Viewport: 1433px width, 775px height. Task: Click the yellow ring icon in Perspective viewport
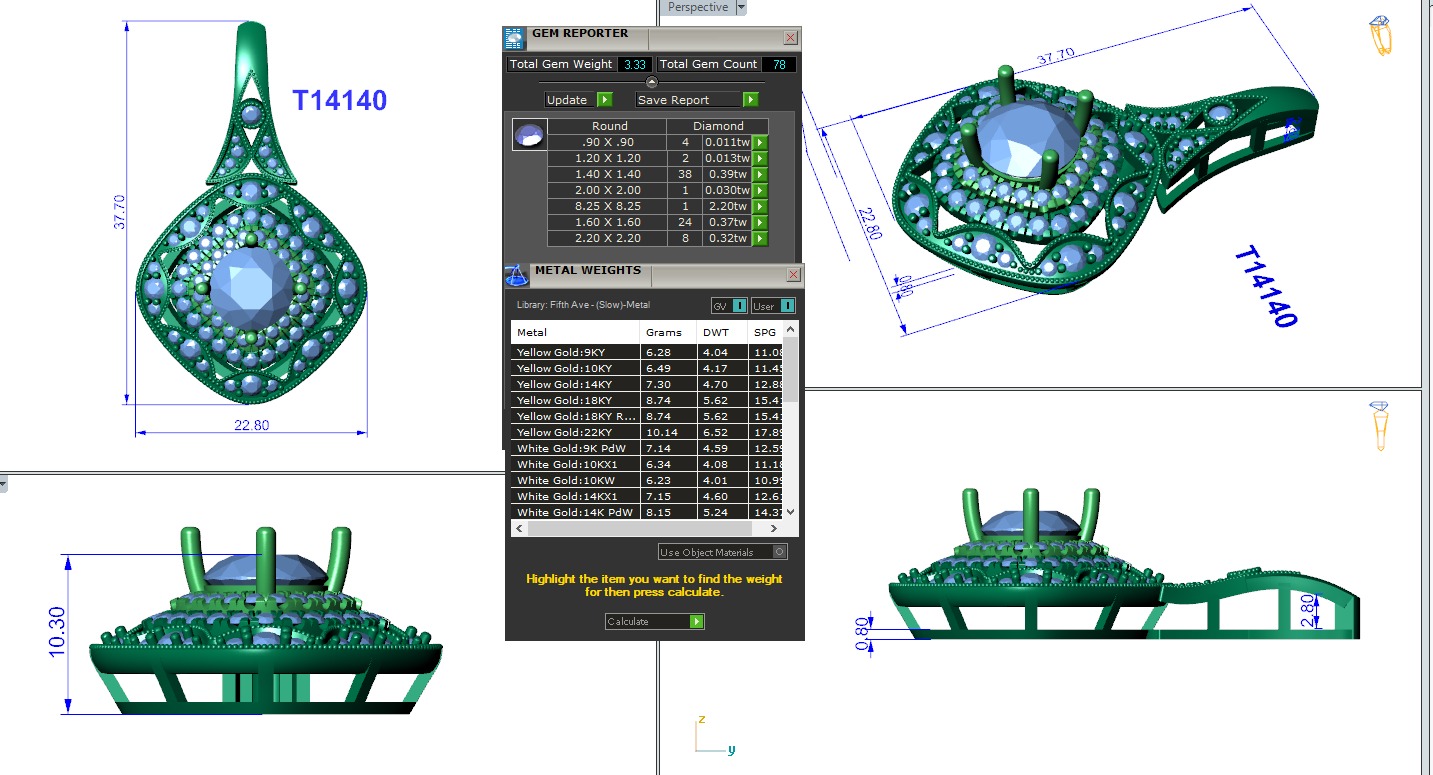[x=1381, y=36]
